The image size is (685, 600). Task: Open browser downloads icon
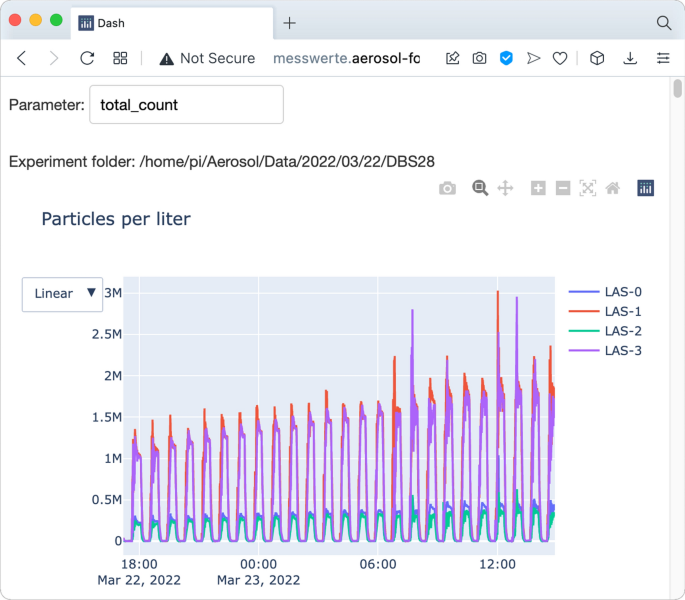click(630, 58)
